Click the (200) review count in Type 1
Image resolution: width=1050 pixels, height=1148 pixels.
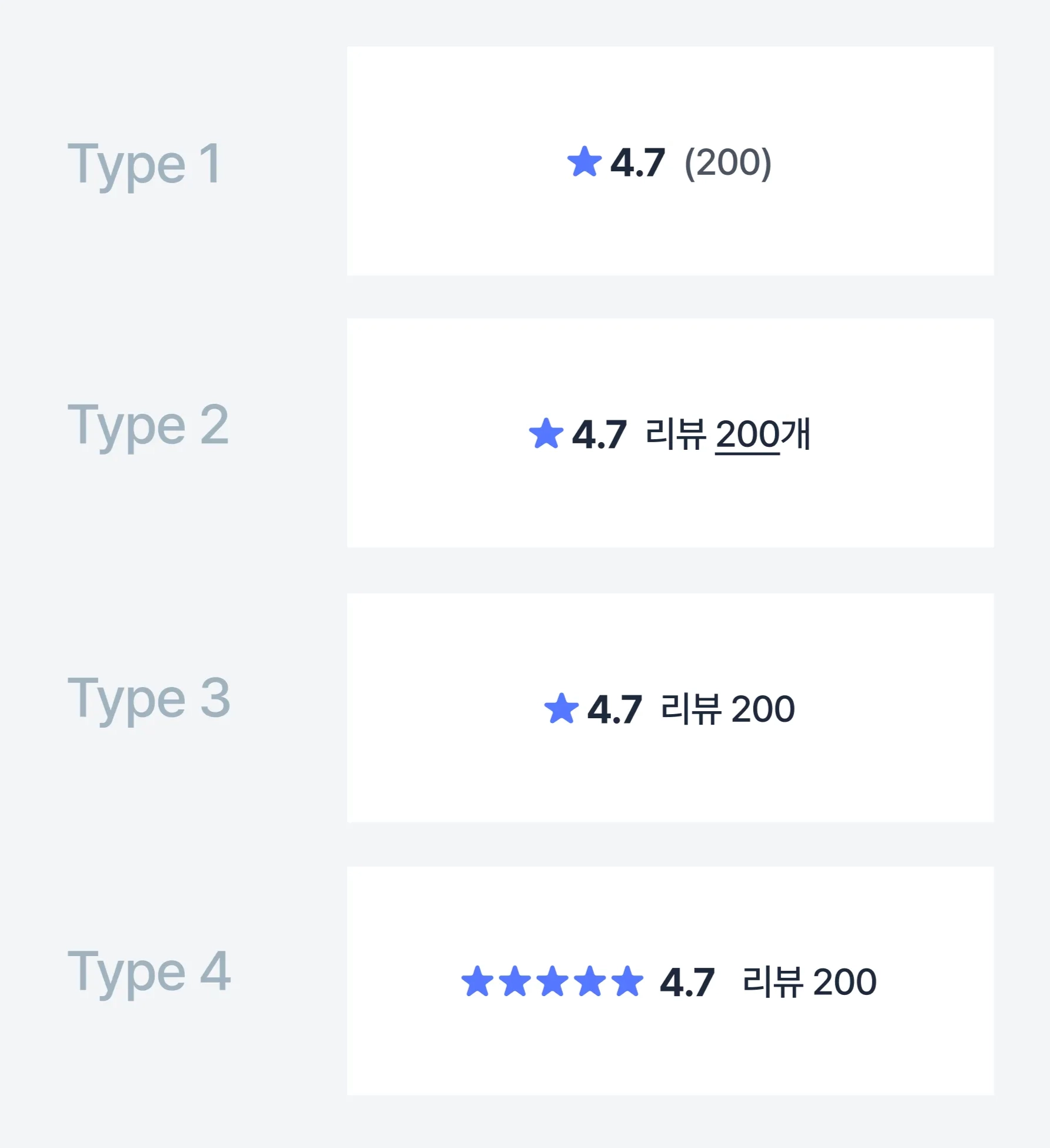pos(727,162)
